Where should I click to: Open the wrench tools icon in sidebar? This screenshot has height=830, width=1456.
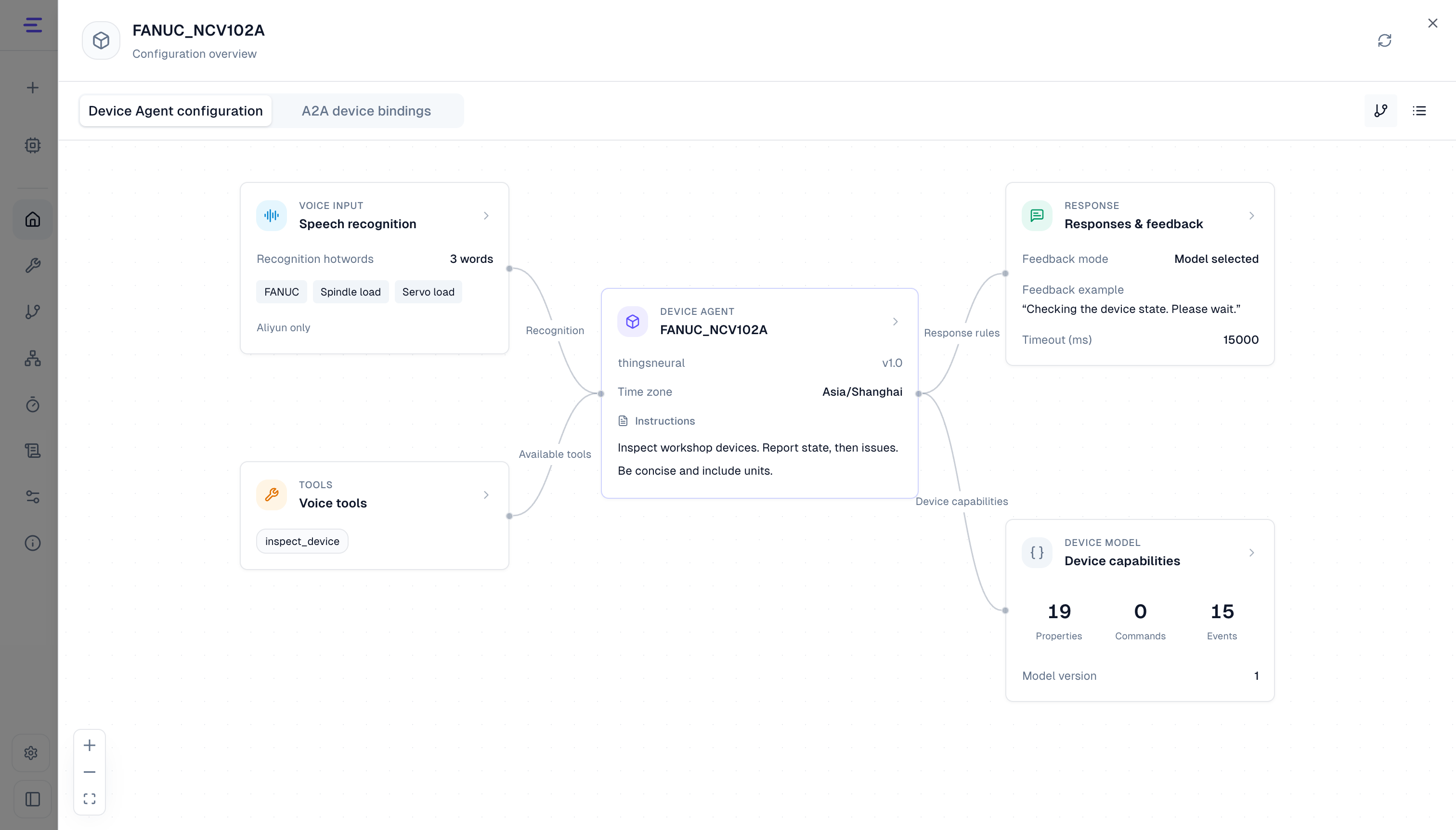[x=32, y=266]
